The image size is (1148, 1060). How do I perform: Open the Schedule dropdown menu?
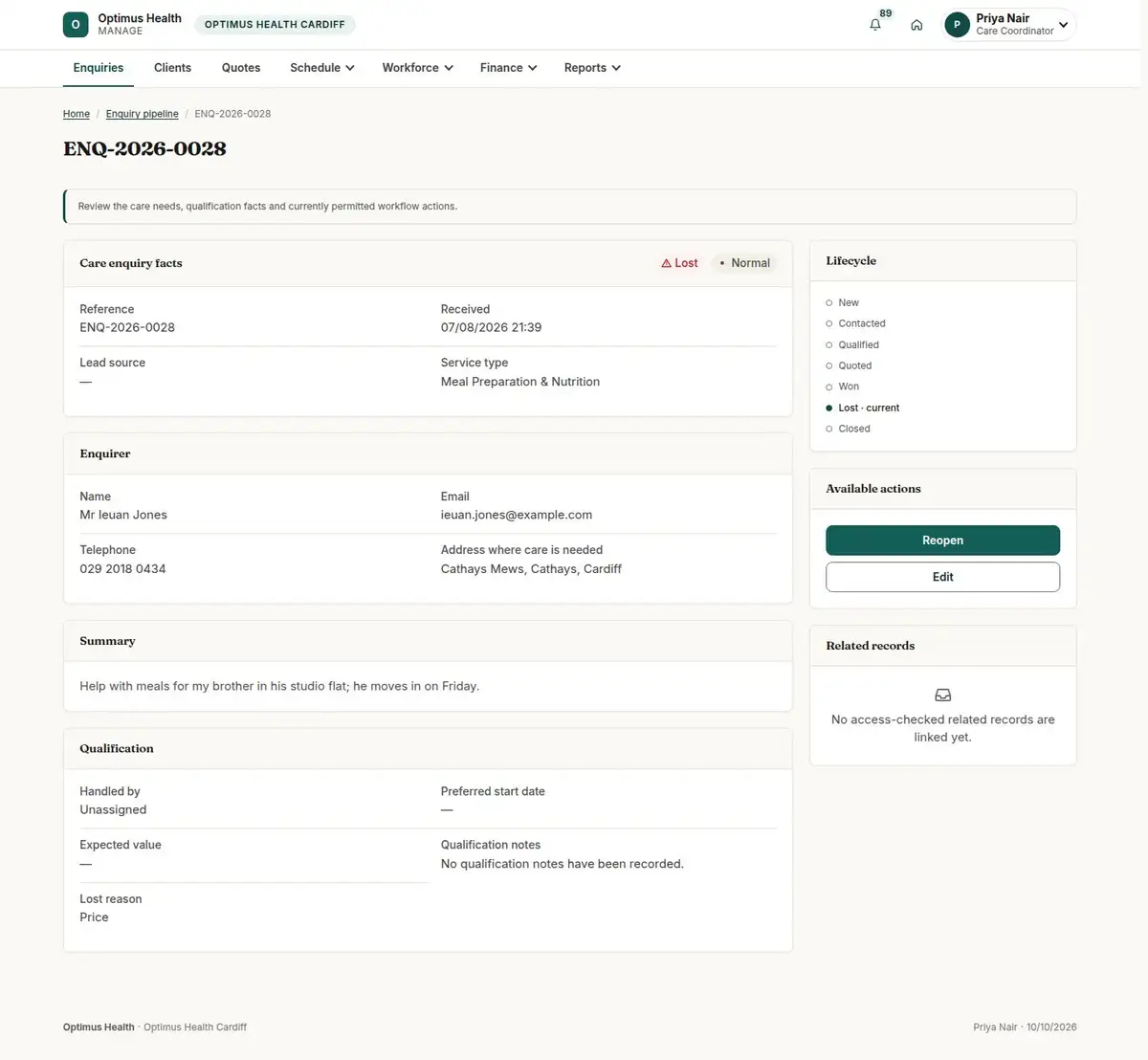tap(322, 68)
